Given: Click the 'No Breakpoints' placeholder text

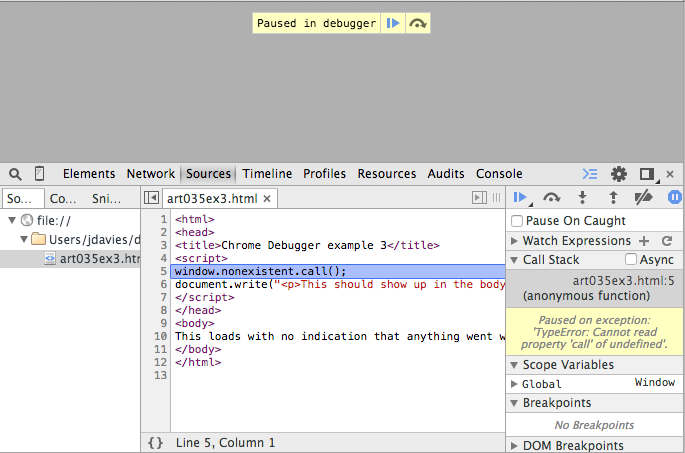Looking at the screenshot, I should (x=594, y=425).
